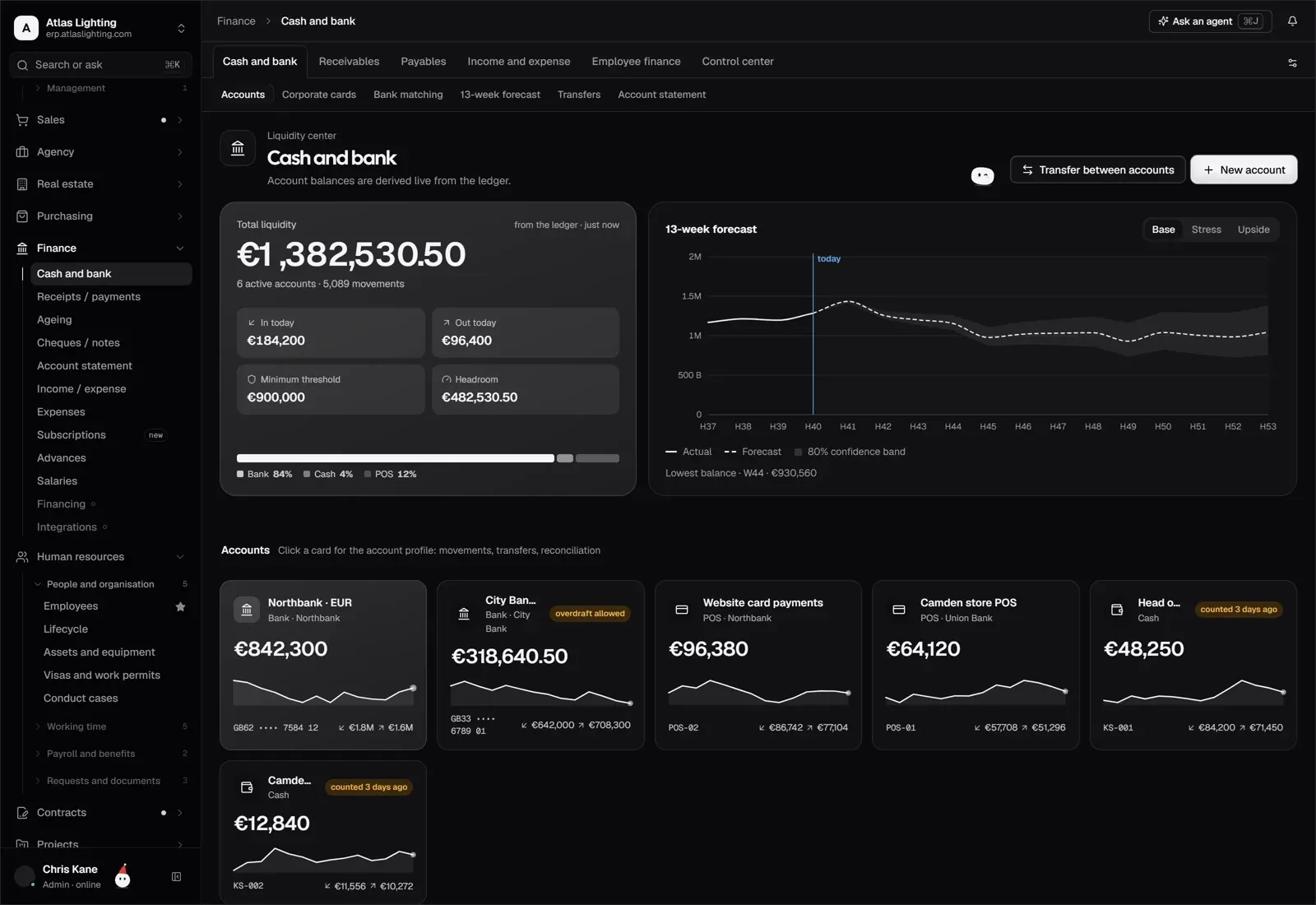Click Transfer between accounts button
Viewport: 1316px width, 905px height.
pyautogui.click(x=1097, y=169)
